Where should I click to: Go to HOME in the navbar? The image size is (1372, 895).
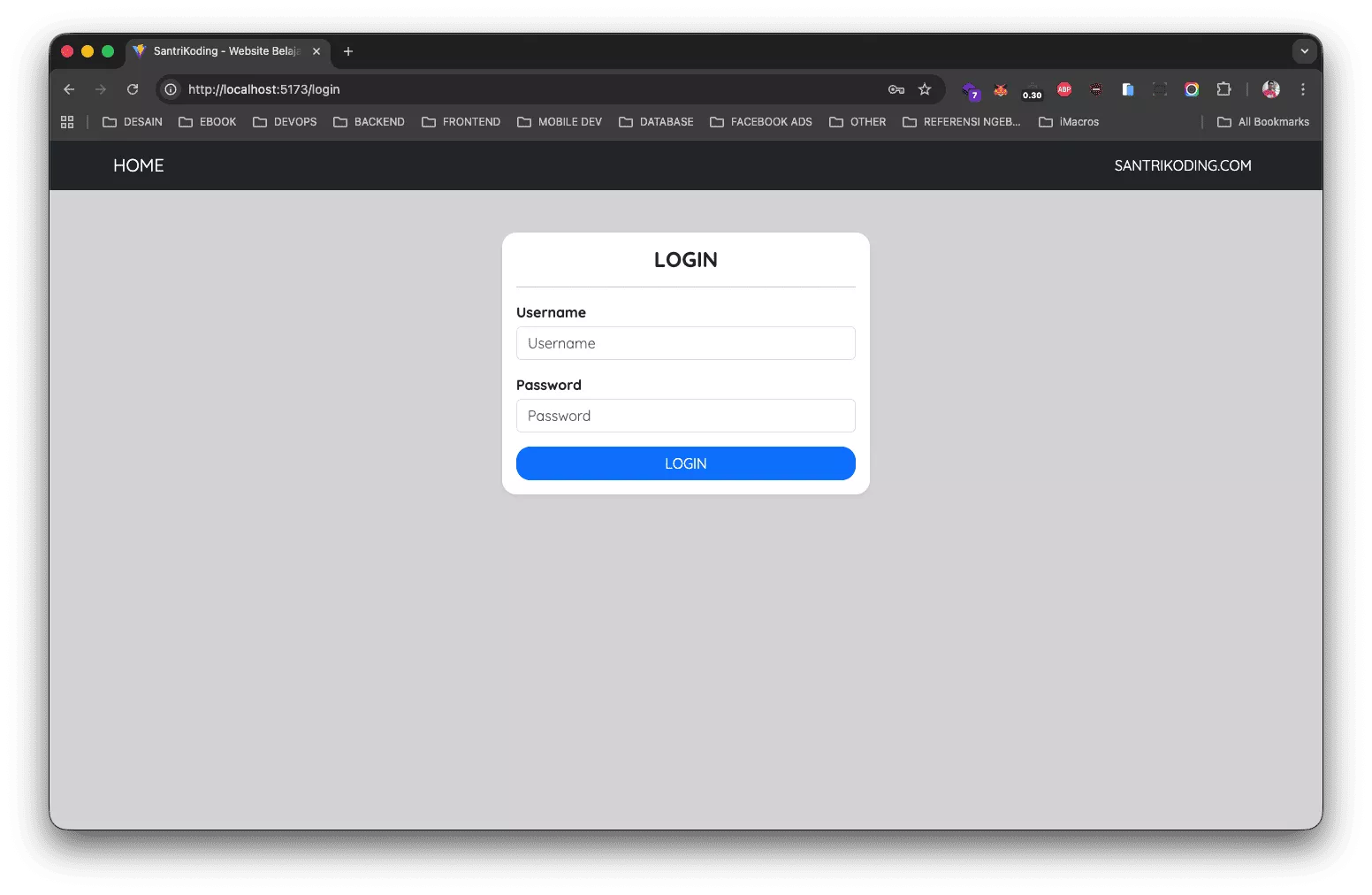pyautogui.click(x=139, y=165)
